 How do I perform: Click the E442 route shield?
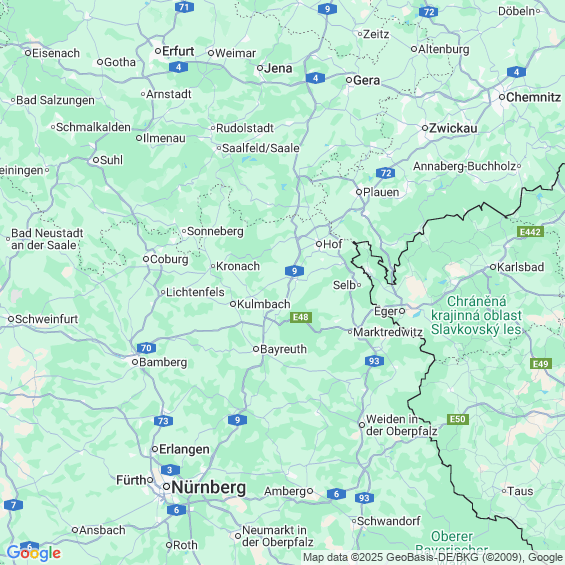point(530,232)
